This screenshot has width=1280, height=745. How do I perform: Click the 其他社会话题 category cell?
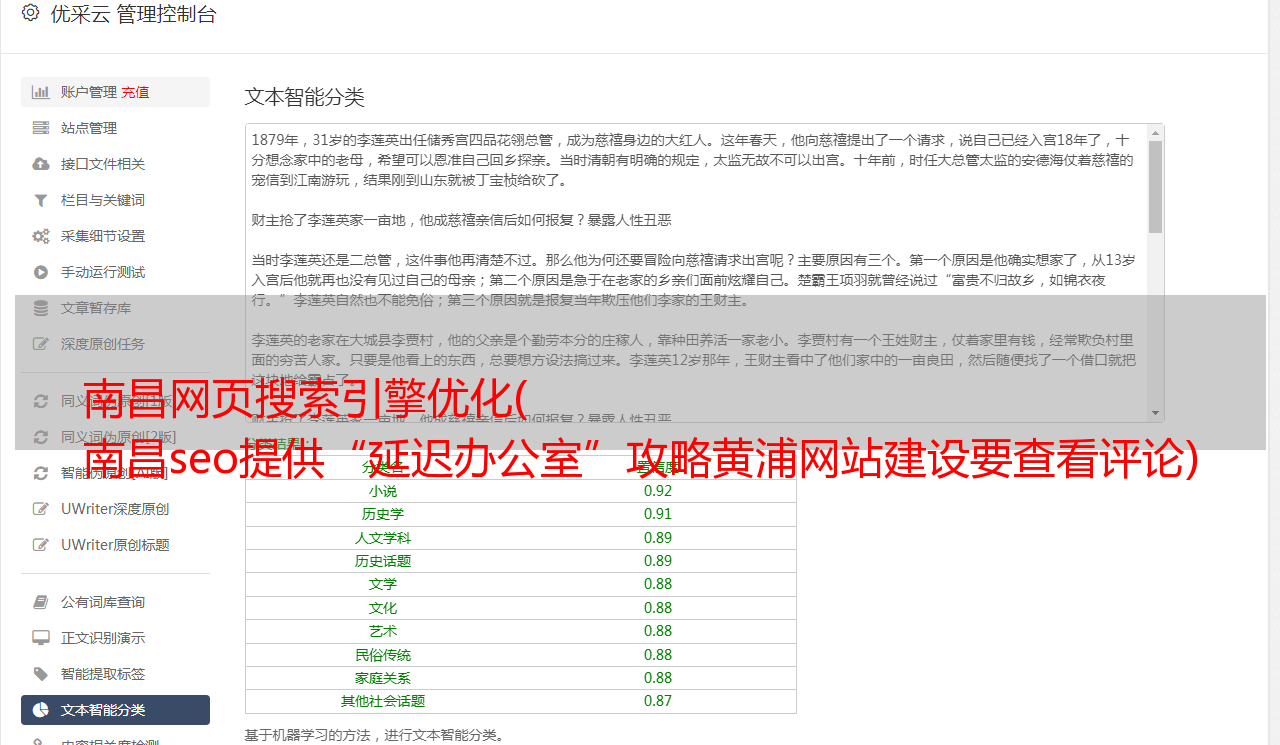point(383,701)
